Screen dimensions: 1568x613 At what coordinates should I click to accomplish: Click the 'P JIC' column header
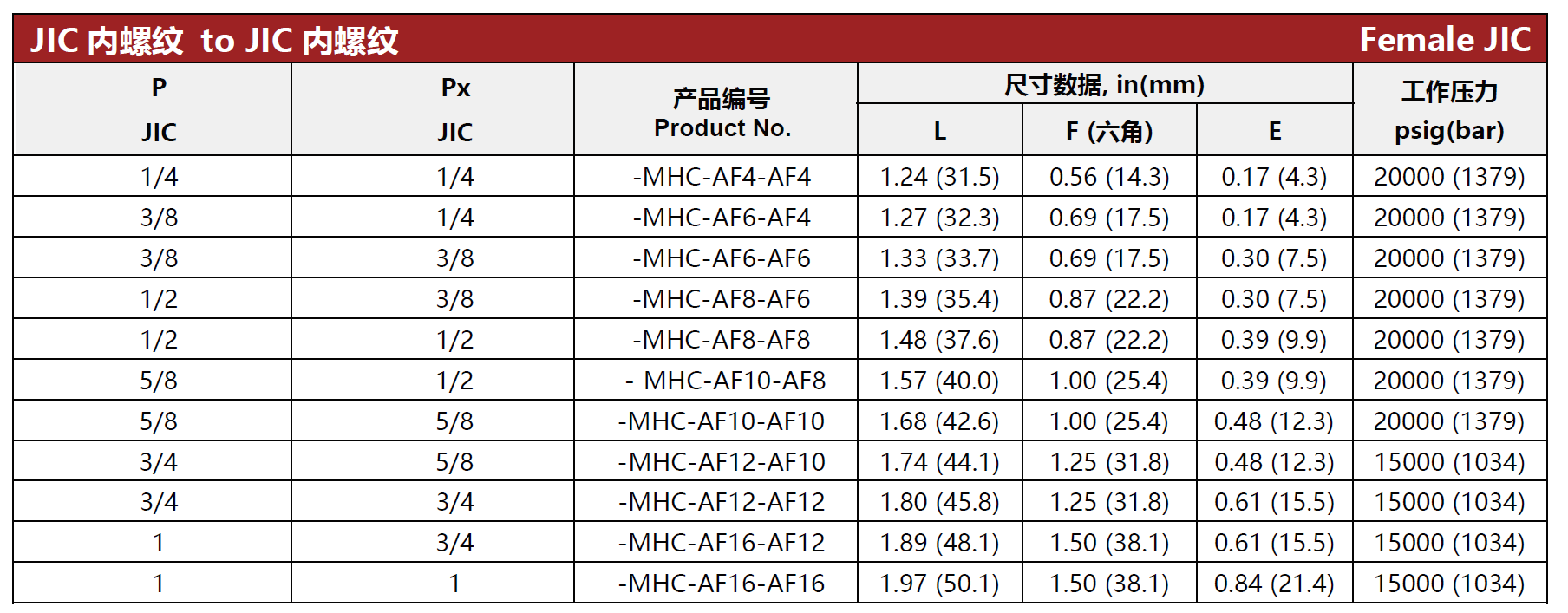tap(159, 110)
